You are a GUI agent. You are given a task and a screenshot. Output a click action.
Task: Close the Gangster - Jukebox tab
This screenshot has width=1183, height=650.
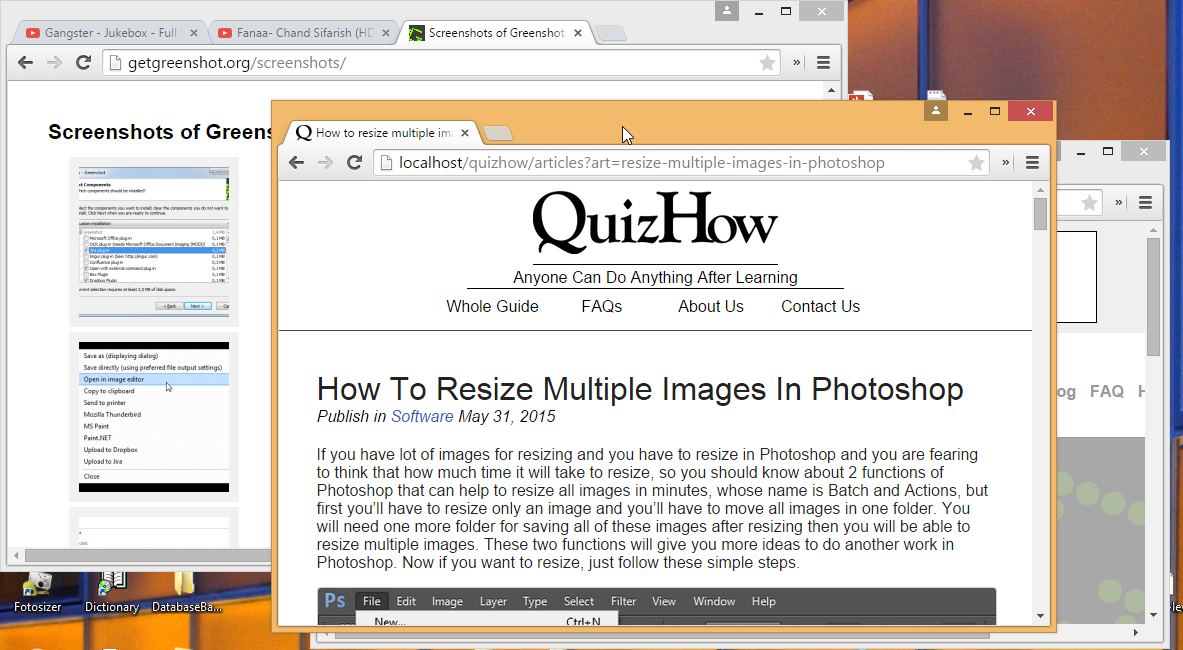tap(194, 33)
